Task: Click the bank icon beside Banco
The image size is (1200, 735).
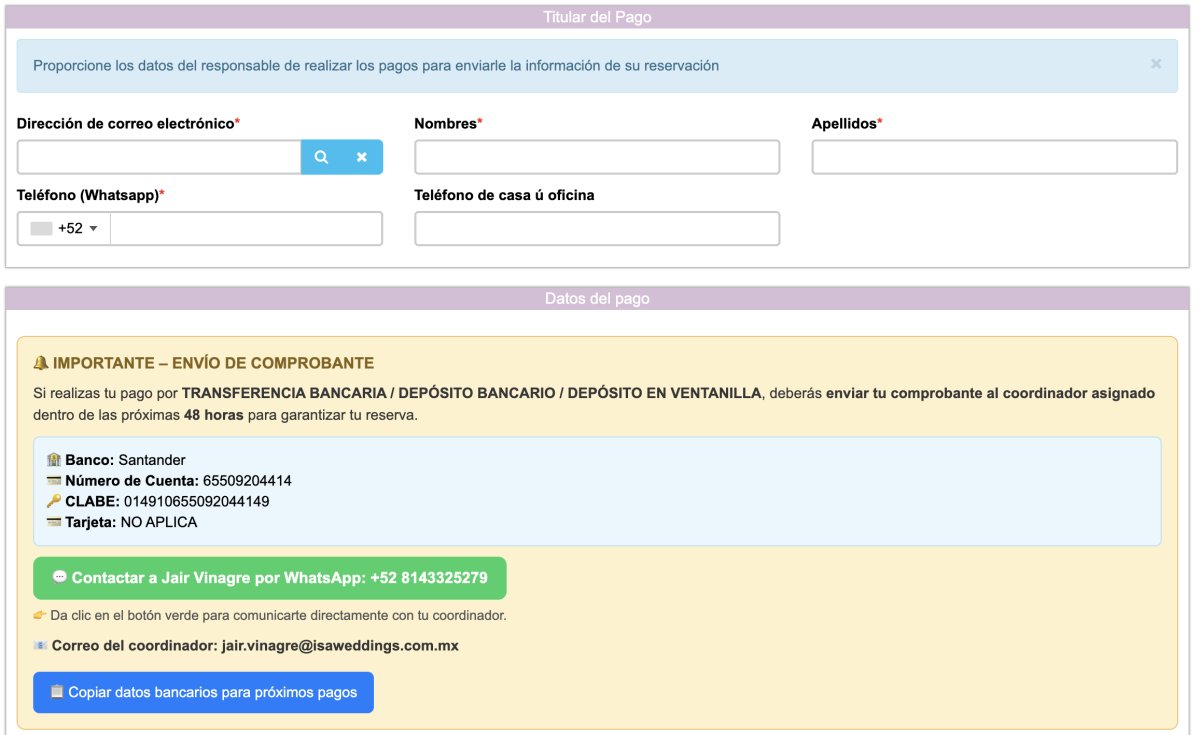Action: click(x=54, y=460)
